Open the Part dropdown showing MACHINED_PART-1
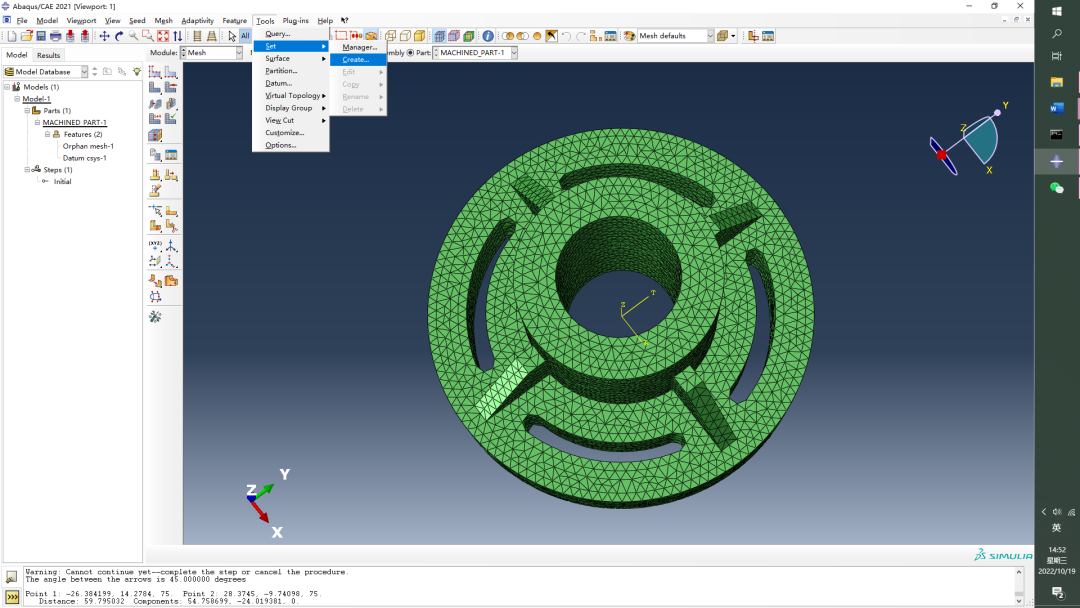This screenshot has width=1080, height=608. point(513,53)
